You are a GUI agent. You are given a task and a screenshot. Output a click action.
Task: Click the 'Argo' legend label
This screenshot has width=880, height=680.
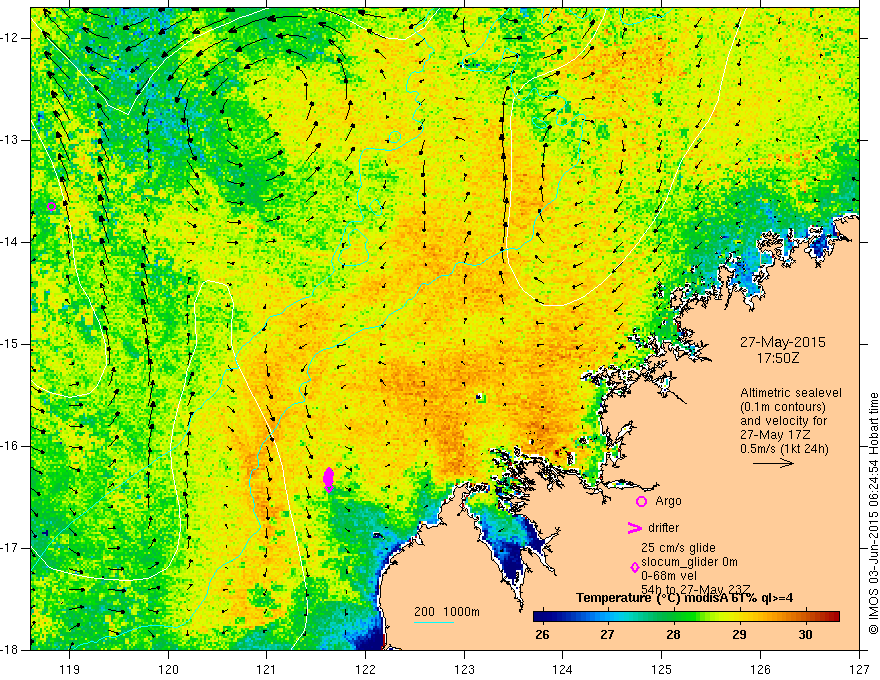pyautogui.click(x=668, y=501)
